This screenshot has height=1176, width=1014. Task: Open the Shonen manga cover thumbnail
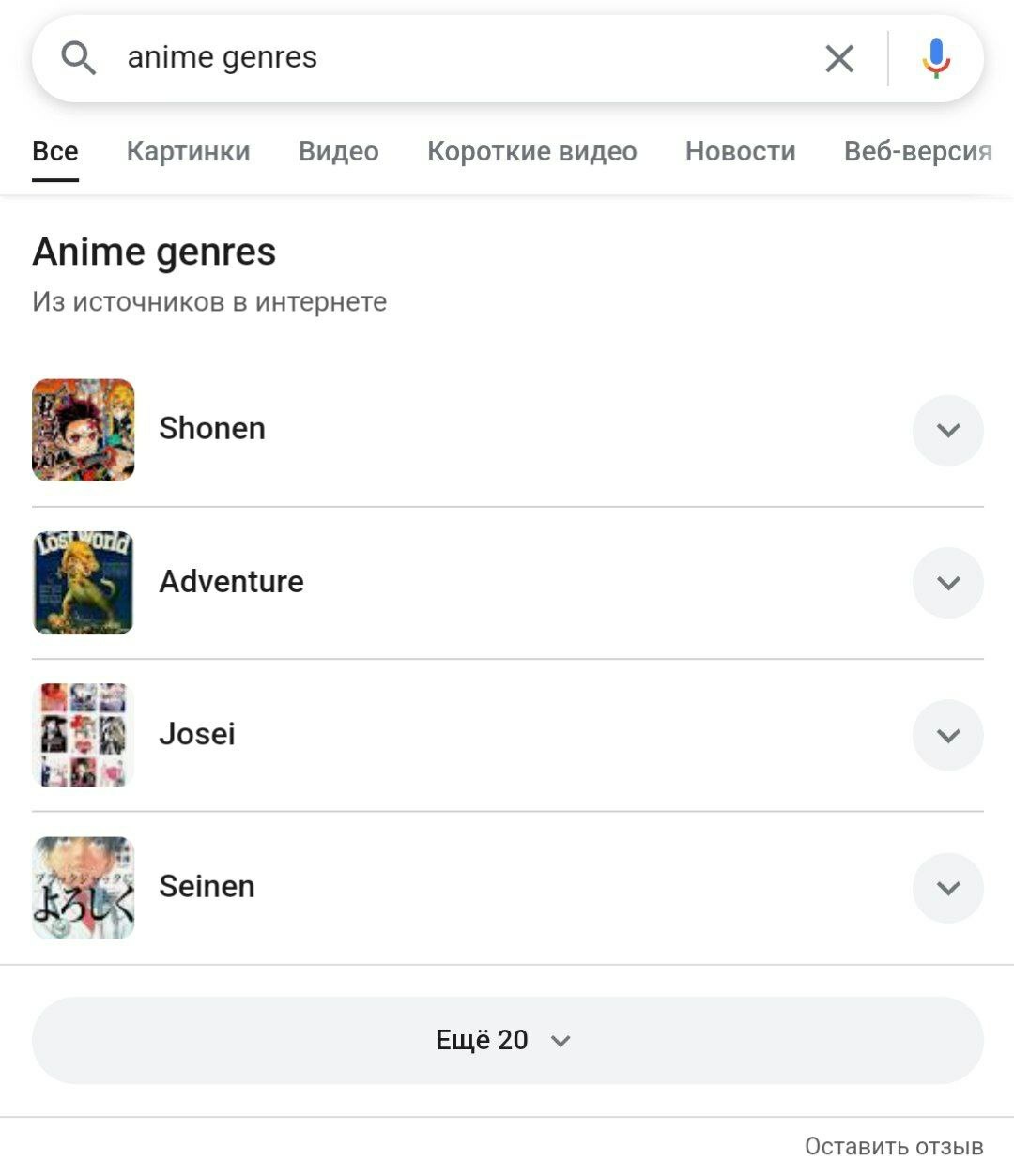(x=84, y=430)
